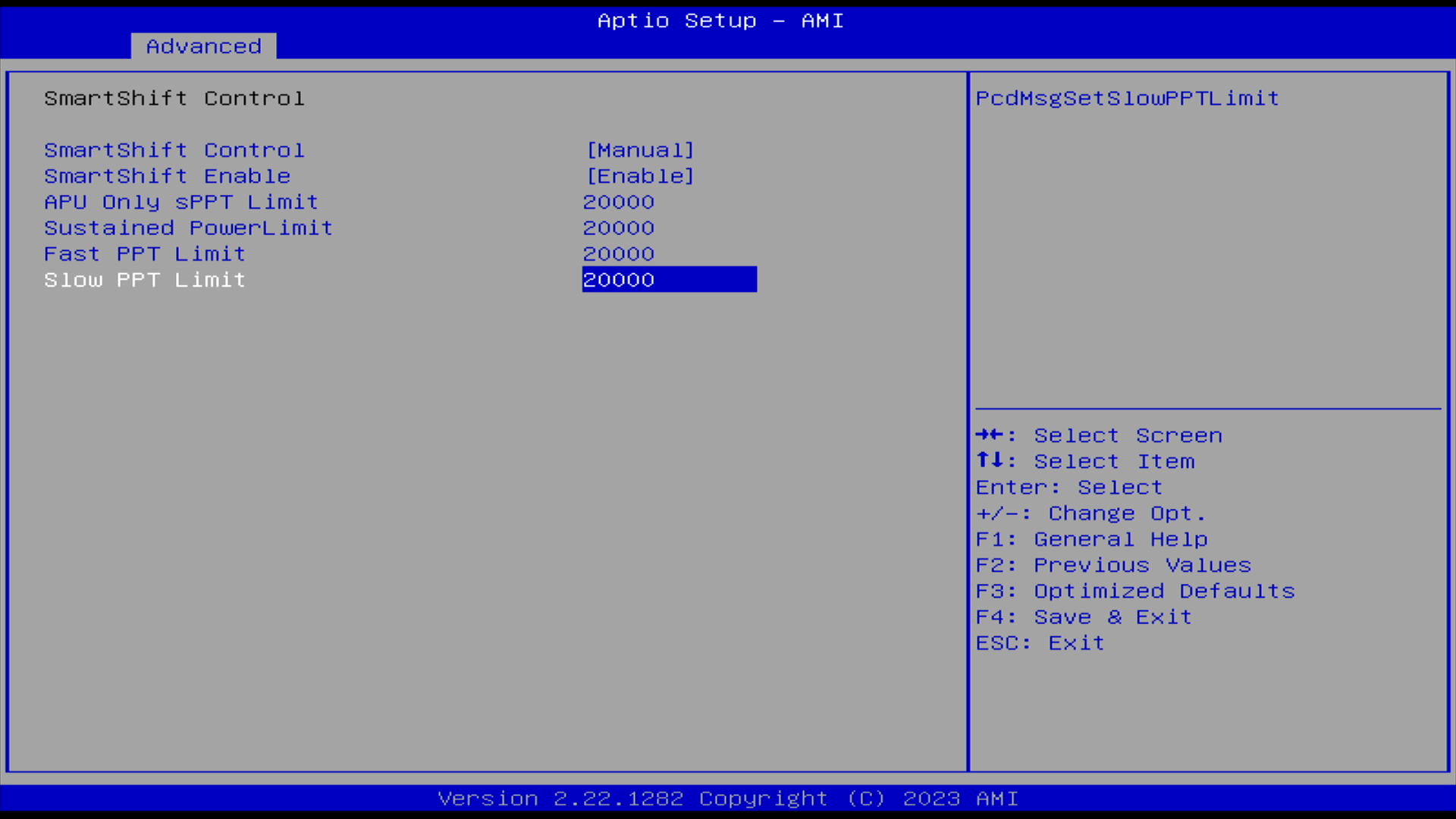Image resolution: width=1456 pixels, height=819 pixels.
Task: Click the SmartShift Control page heading
Action: pyautogui.click(x=174, y=99)
